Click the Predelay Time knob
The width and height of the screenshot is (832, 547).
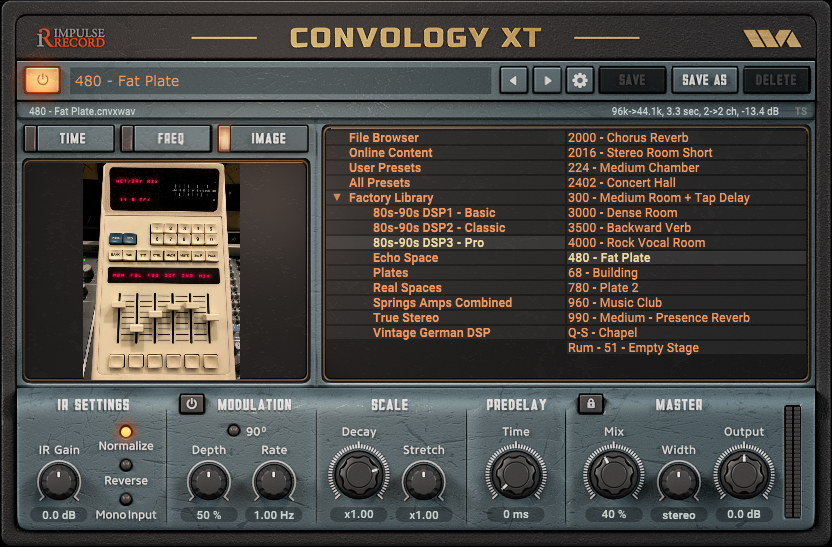[x=516, y=474]
